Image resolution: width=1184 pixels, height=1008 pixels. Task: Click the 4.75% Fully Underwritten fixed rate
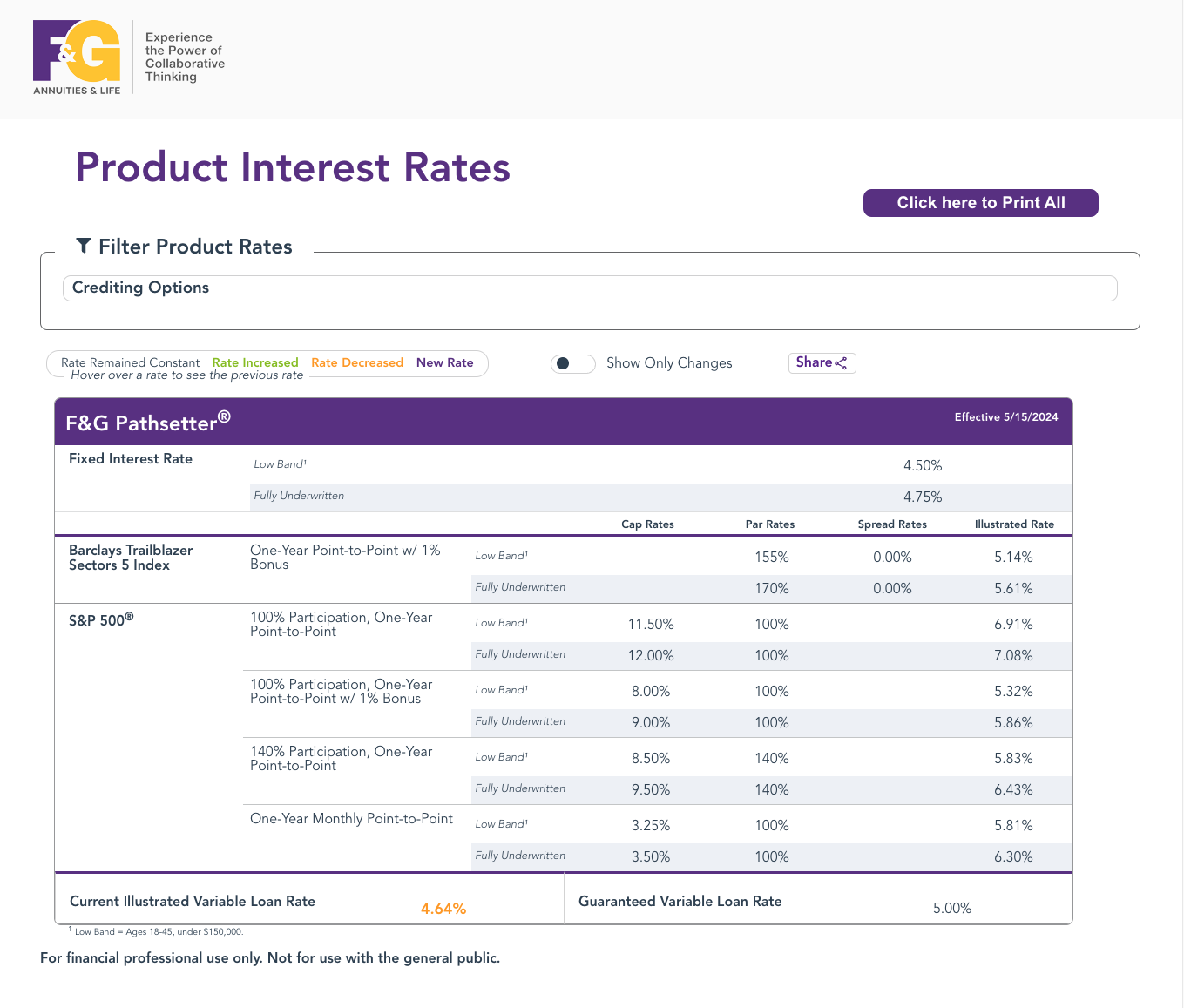coord(923,497)
